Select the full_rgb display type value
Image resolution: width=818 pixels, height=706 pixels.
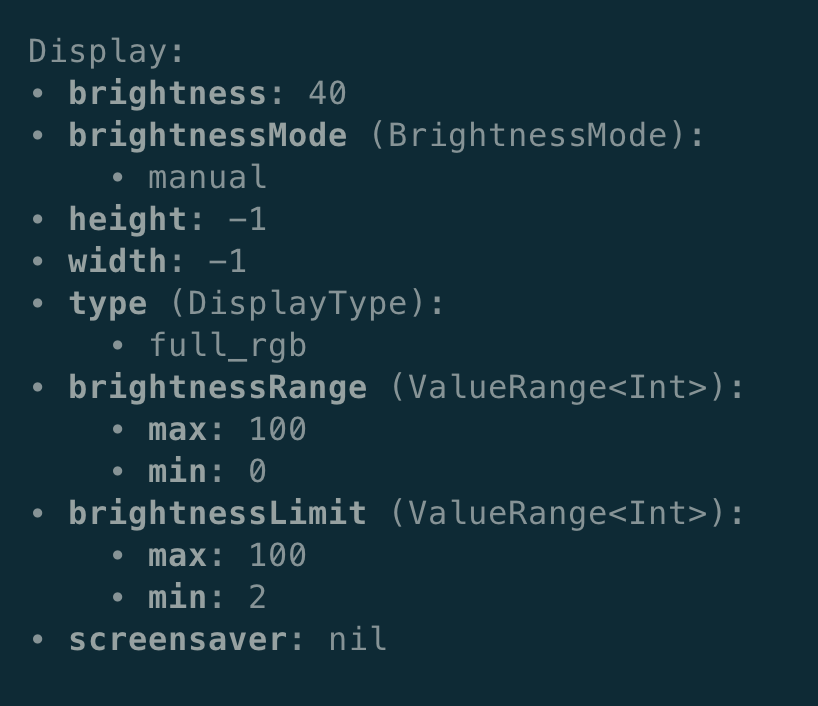[227, 345]
